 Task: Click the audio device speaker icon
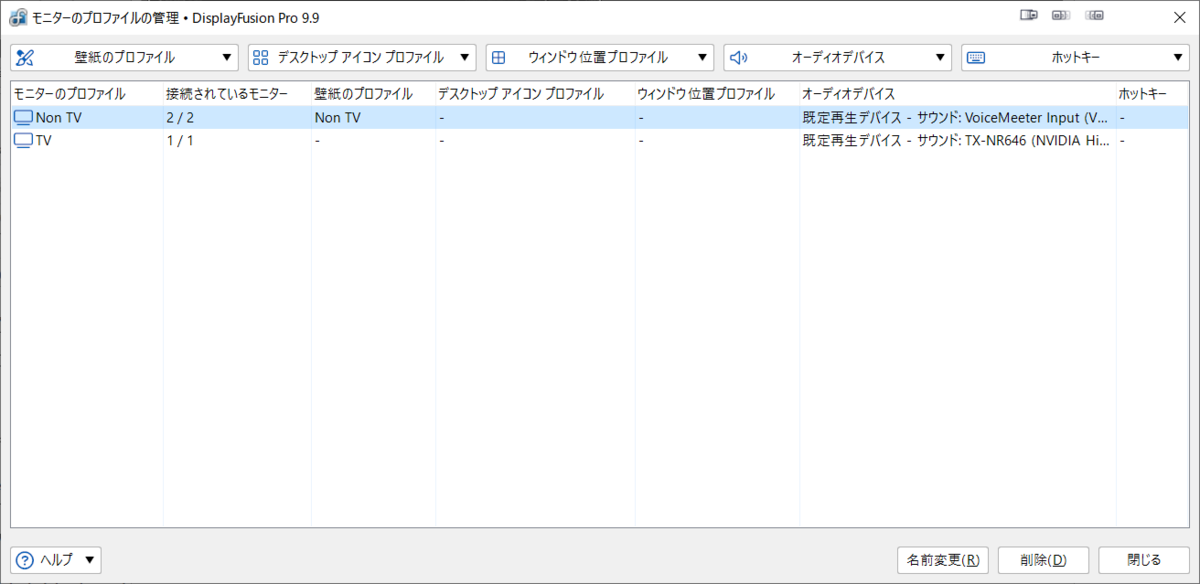click(x=738, y=57)
